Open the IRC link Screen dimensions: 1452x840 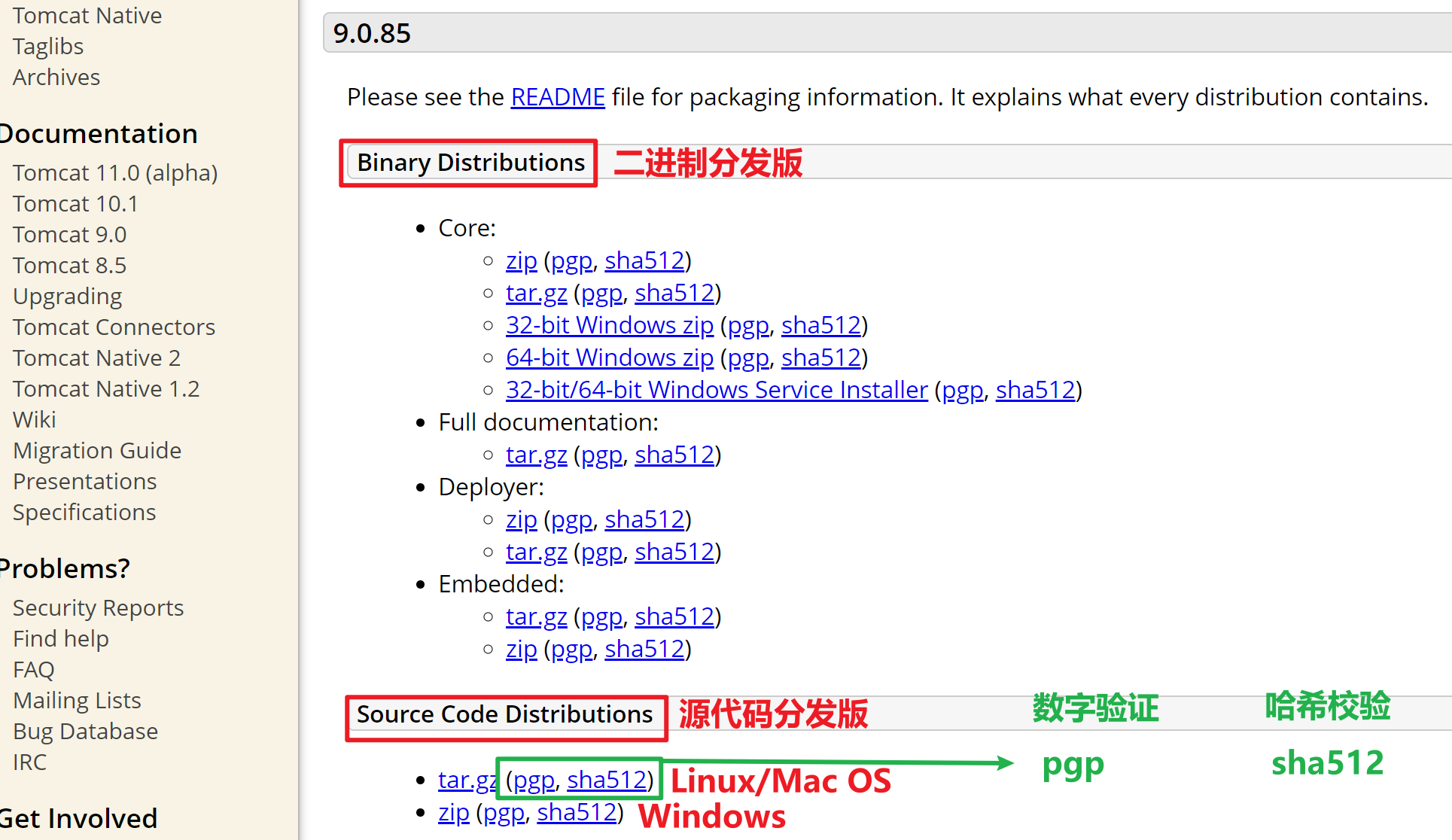[x=29, y=762]
